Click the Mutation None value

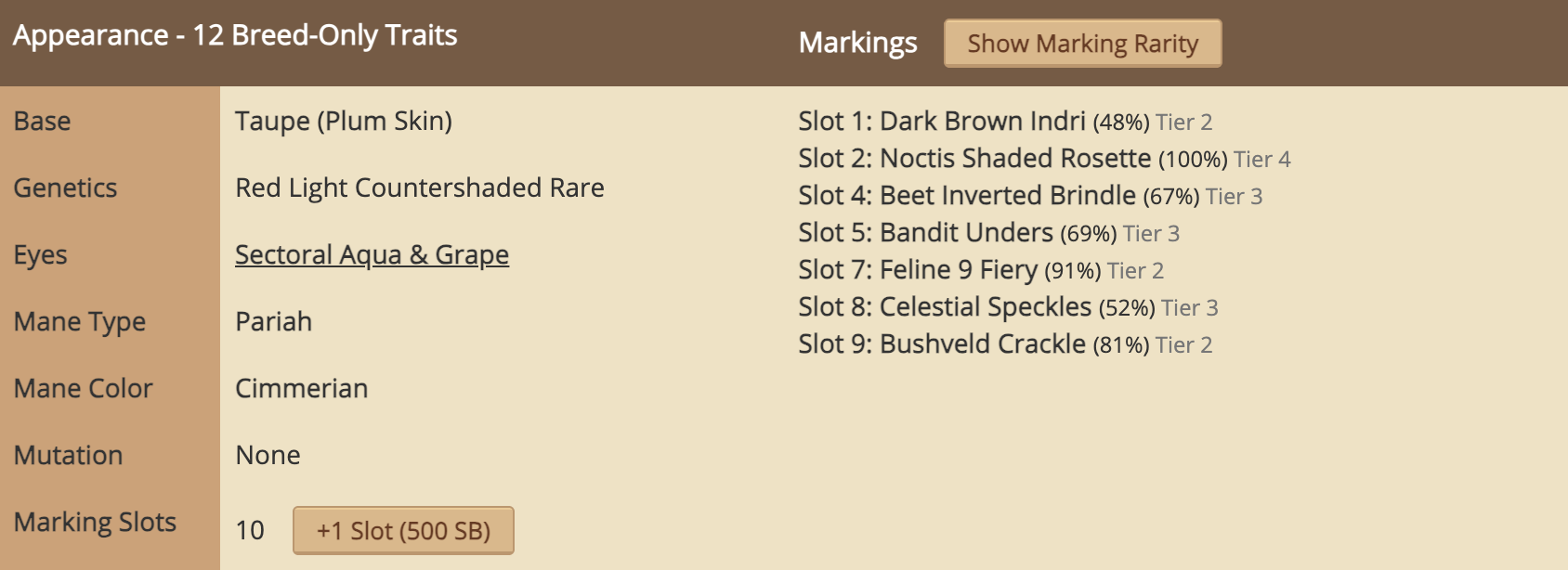(268, 456)
